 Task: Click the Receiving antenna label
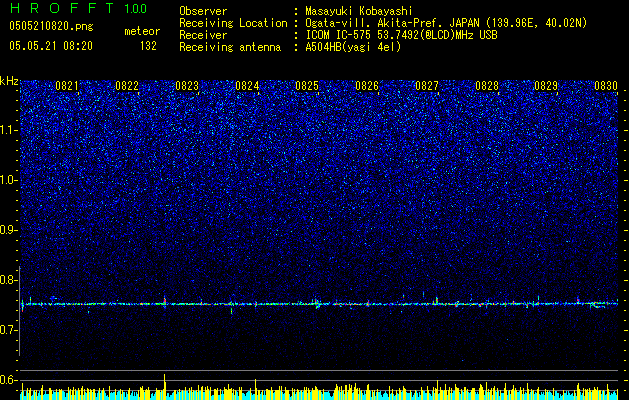(230, 47)
